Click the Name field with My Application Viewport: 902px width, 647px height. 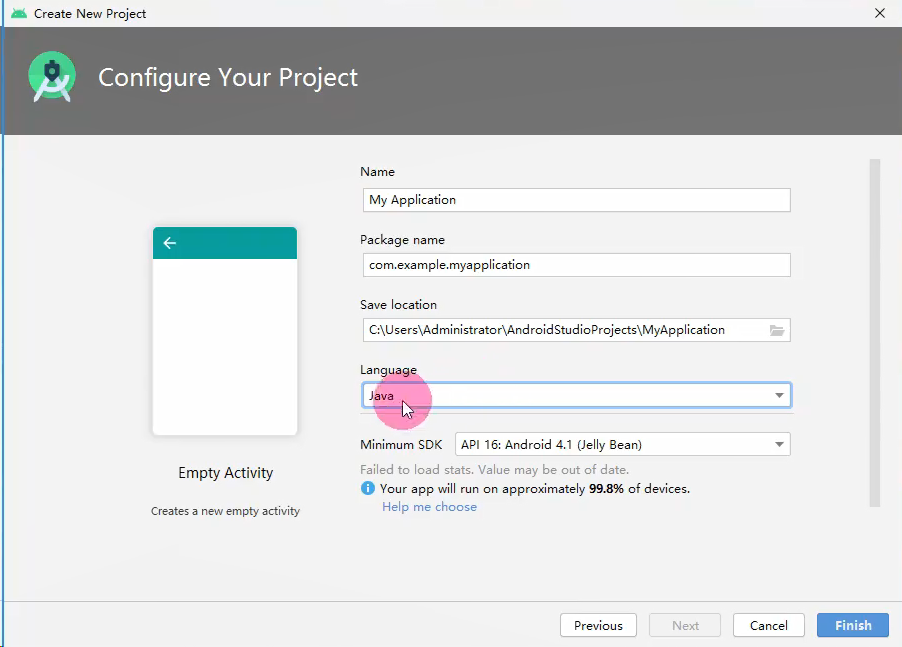point(576,200)
